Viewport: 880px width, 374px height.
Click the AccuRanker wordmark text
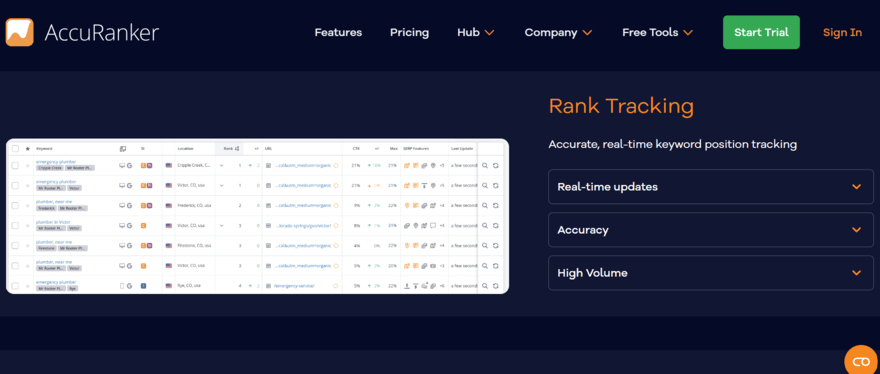(102, 33)
